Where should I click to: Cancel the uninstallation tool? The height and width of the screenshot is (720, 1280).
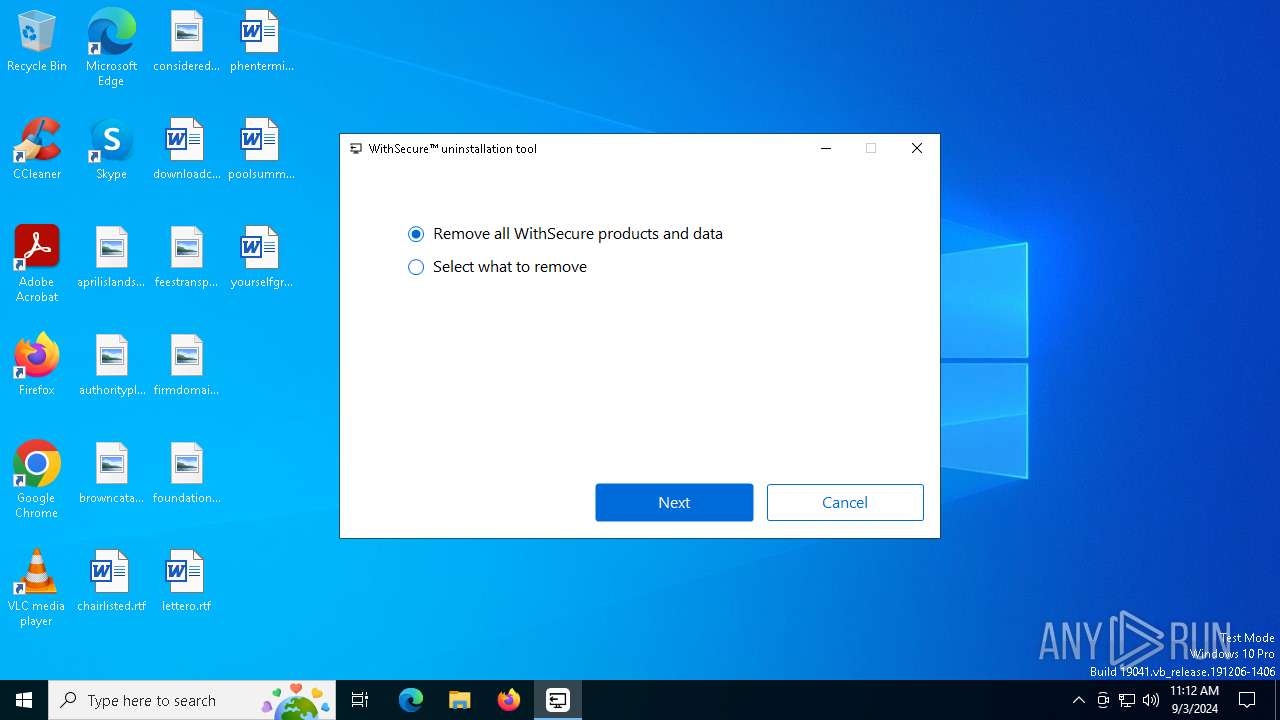[845, 502]
